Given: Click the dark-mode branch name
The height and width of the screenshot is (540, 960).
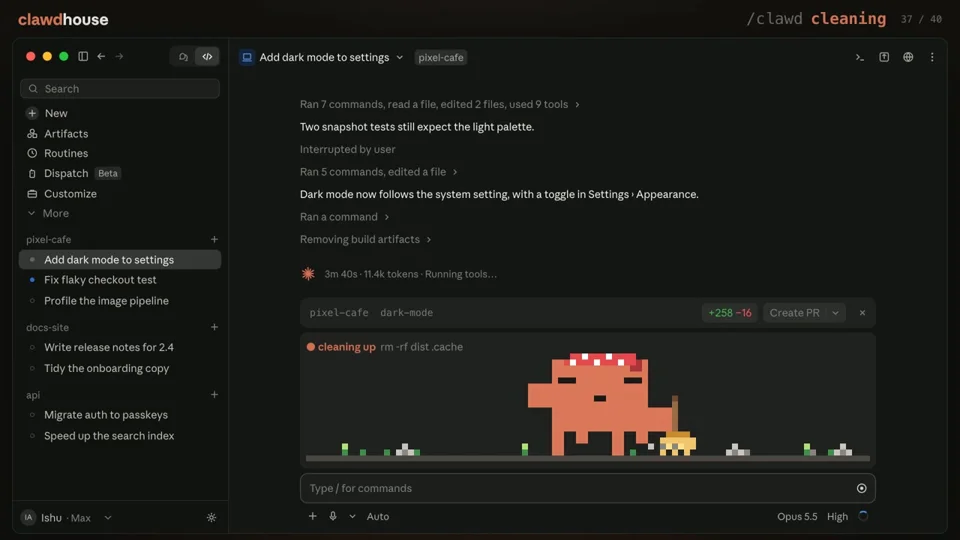Looking at the screenshot, I should (x=407, y=313).
